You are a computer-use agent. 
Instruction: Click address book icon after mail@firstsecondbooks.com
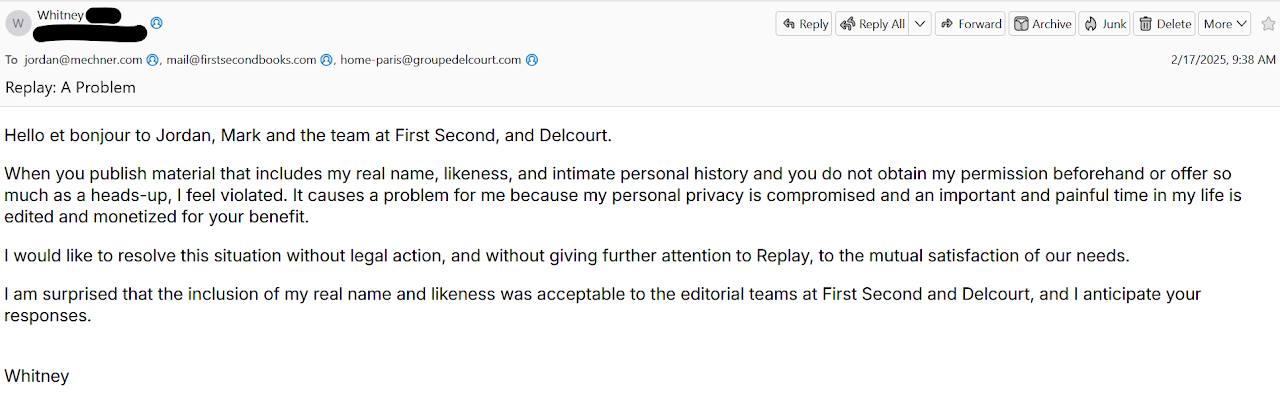pyautogui.click(x=326, y=60)
